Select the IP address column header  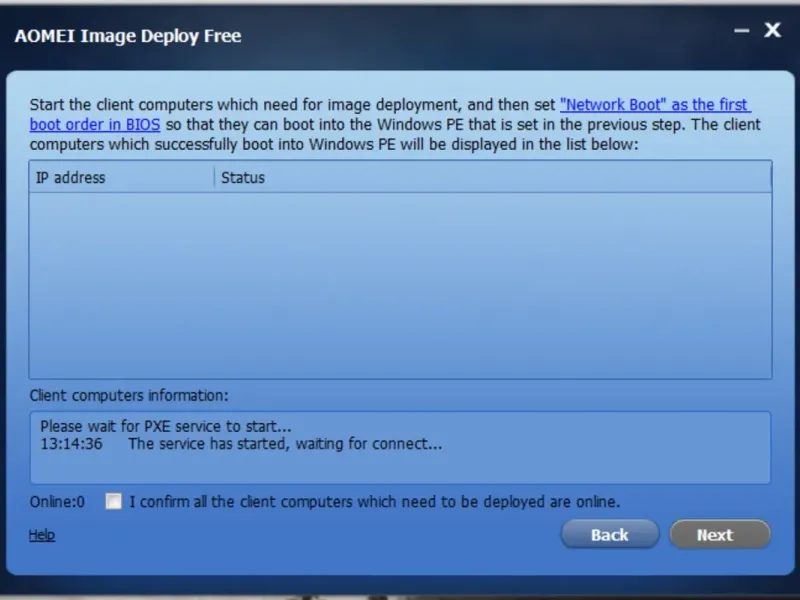122,178
